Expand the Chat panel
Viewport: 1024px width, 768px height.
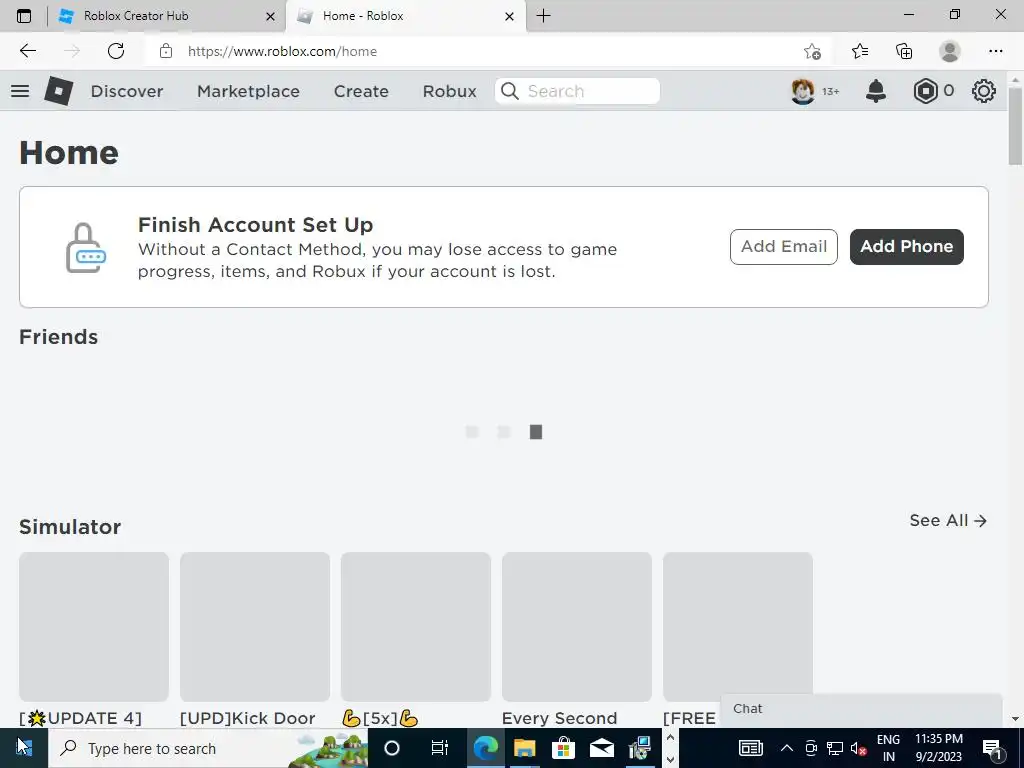tap(861, 709)
